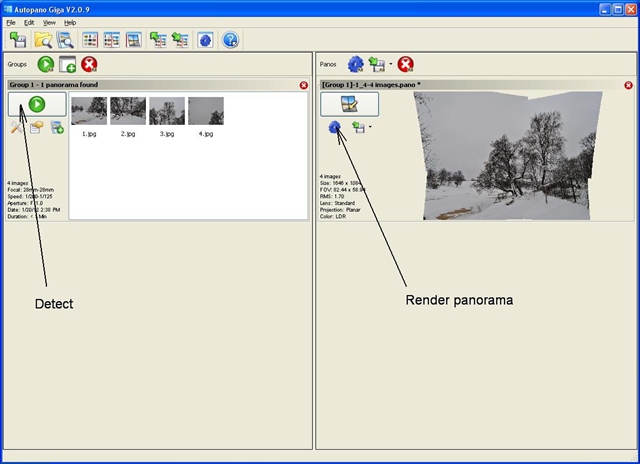Add a new group with the plus icon
640x464 pixels.
click(67, 64)
